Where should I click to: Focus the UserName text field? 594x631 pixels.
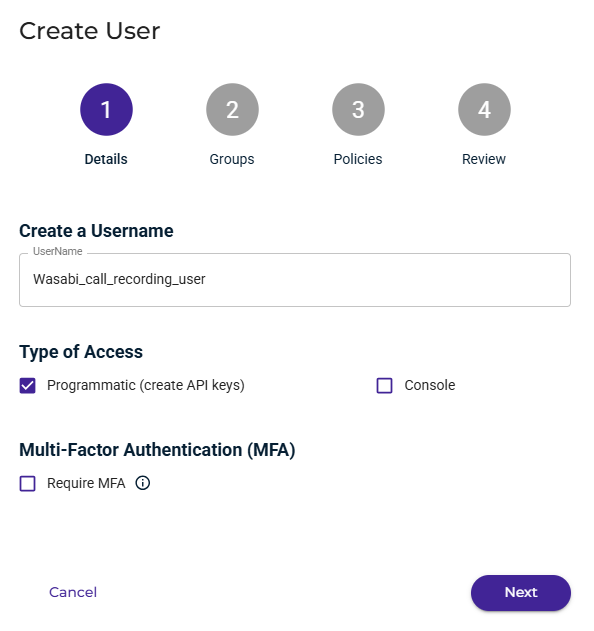click(x=295, y=280)
